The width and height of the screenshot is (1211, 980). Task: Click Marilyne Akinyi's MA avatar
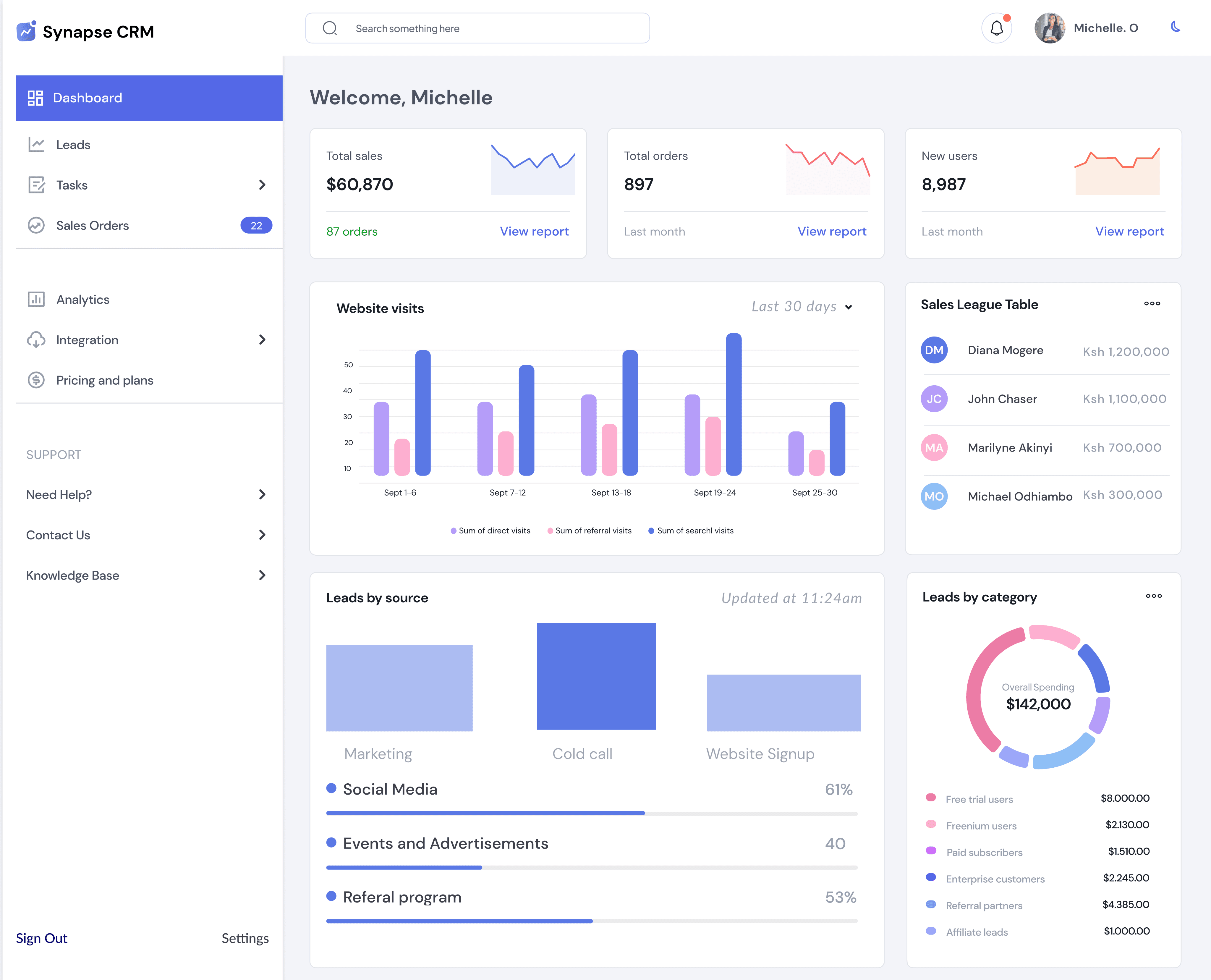(x=934, y=448)
